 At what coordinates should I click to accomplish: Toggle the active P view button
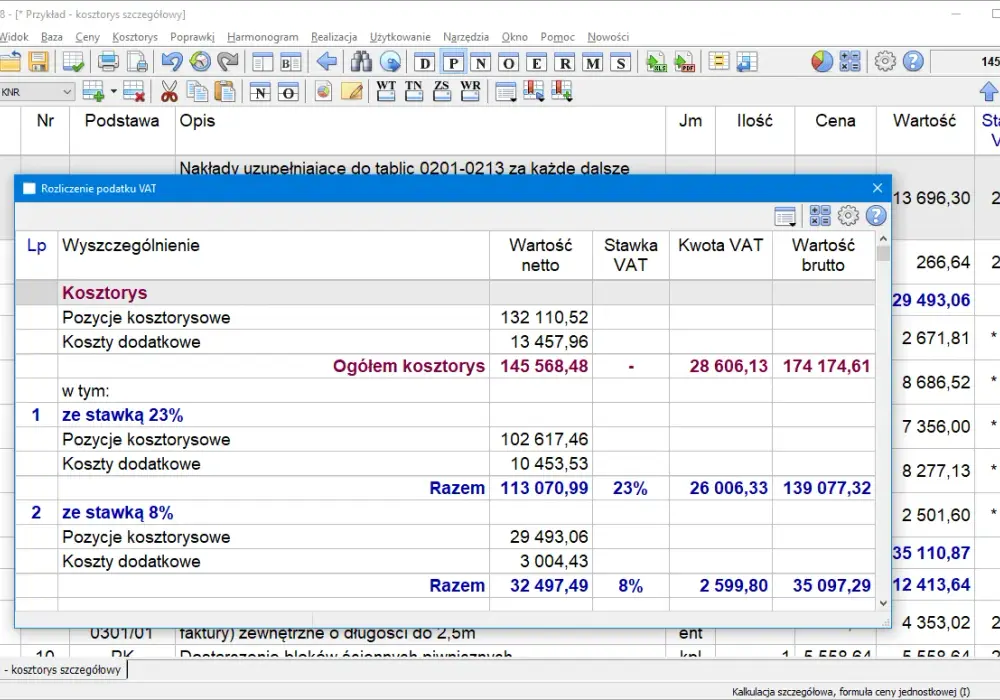click(453, 62)
